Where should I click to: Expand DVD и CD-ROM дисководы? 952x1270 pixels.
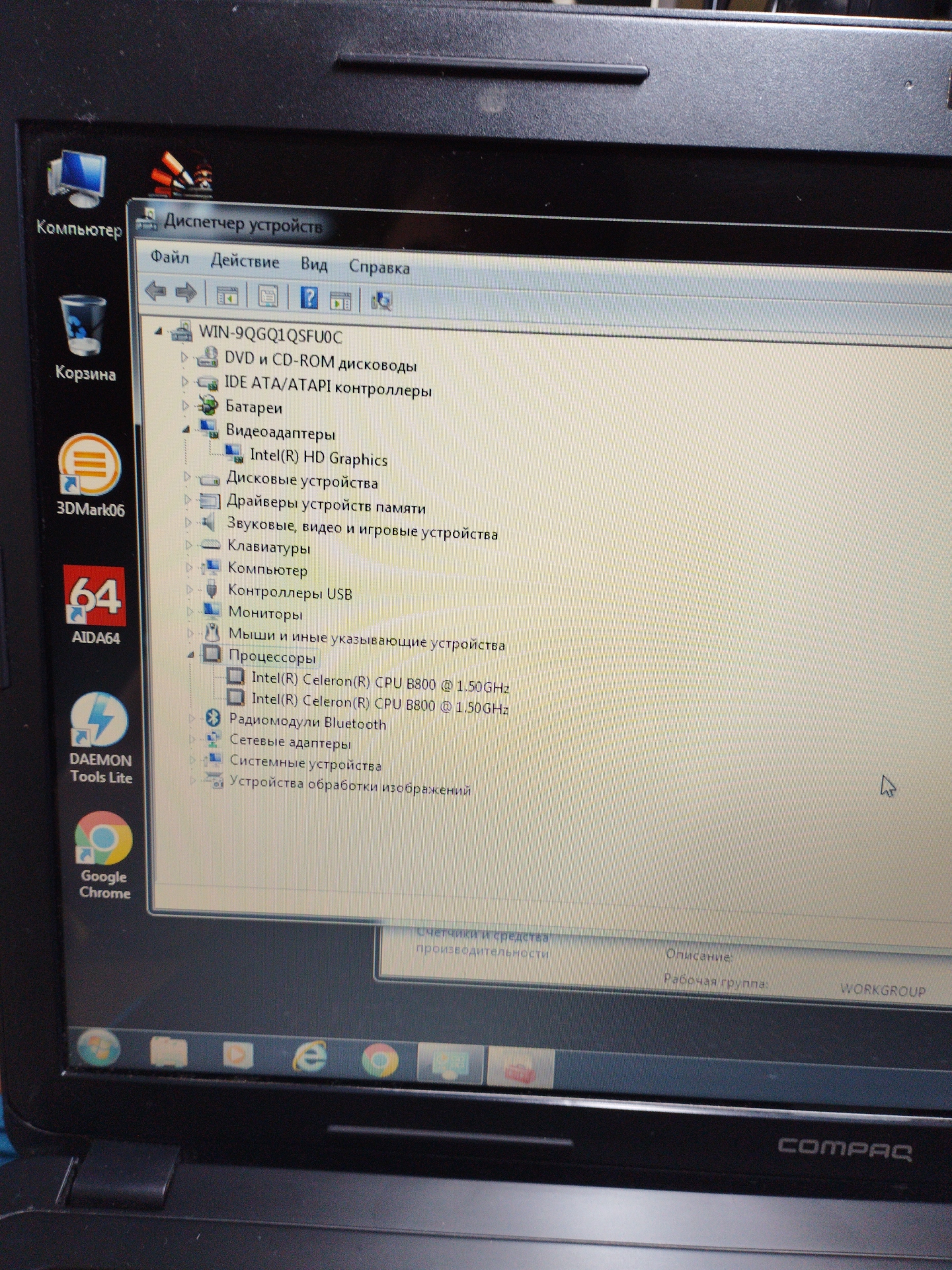pyautogui.click(x=184, y=357)
